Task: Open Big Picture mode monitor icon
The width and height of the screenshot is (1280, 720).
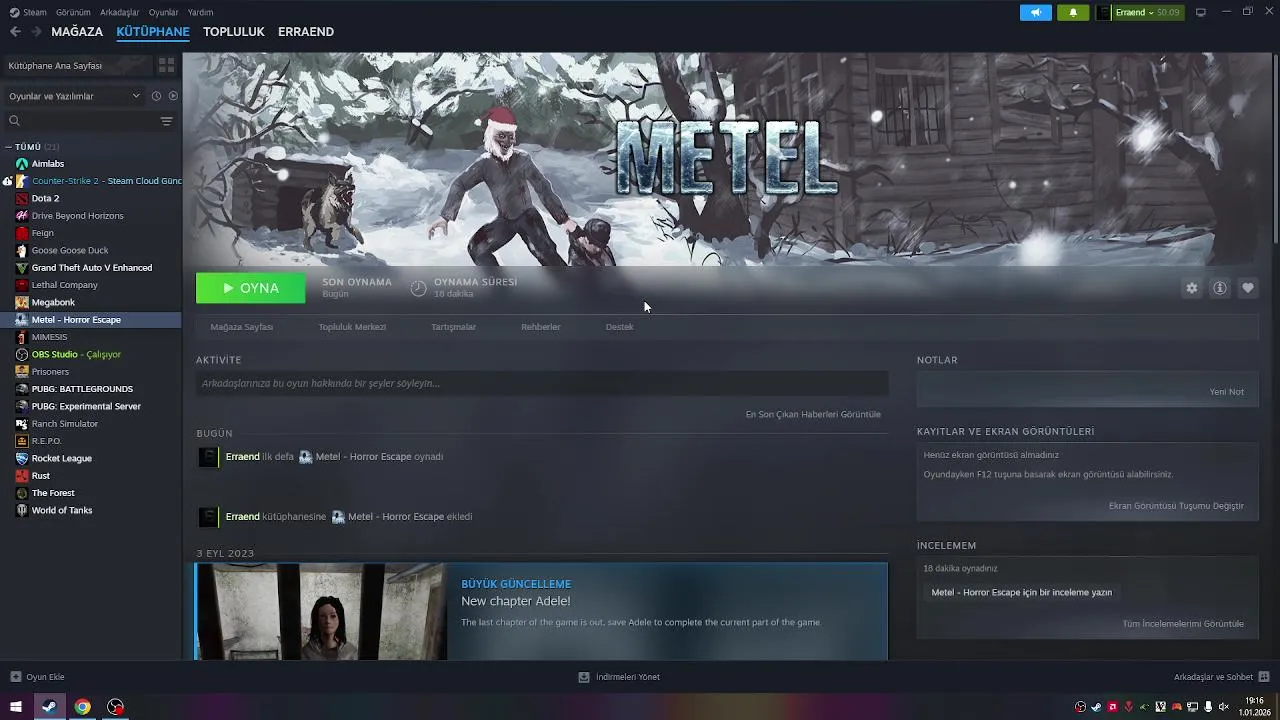Action: pyautogui.click(x=1201, y=12)
